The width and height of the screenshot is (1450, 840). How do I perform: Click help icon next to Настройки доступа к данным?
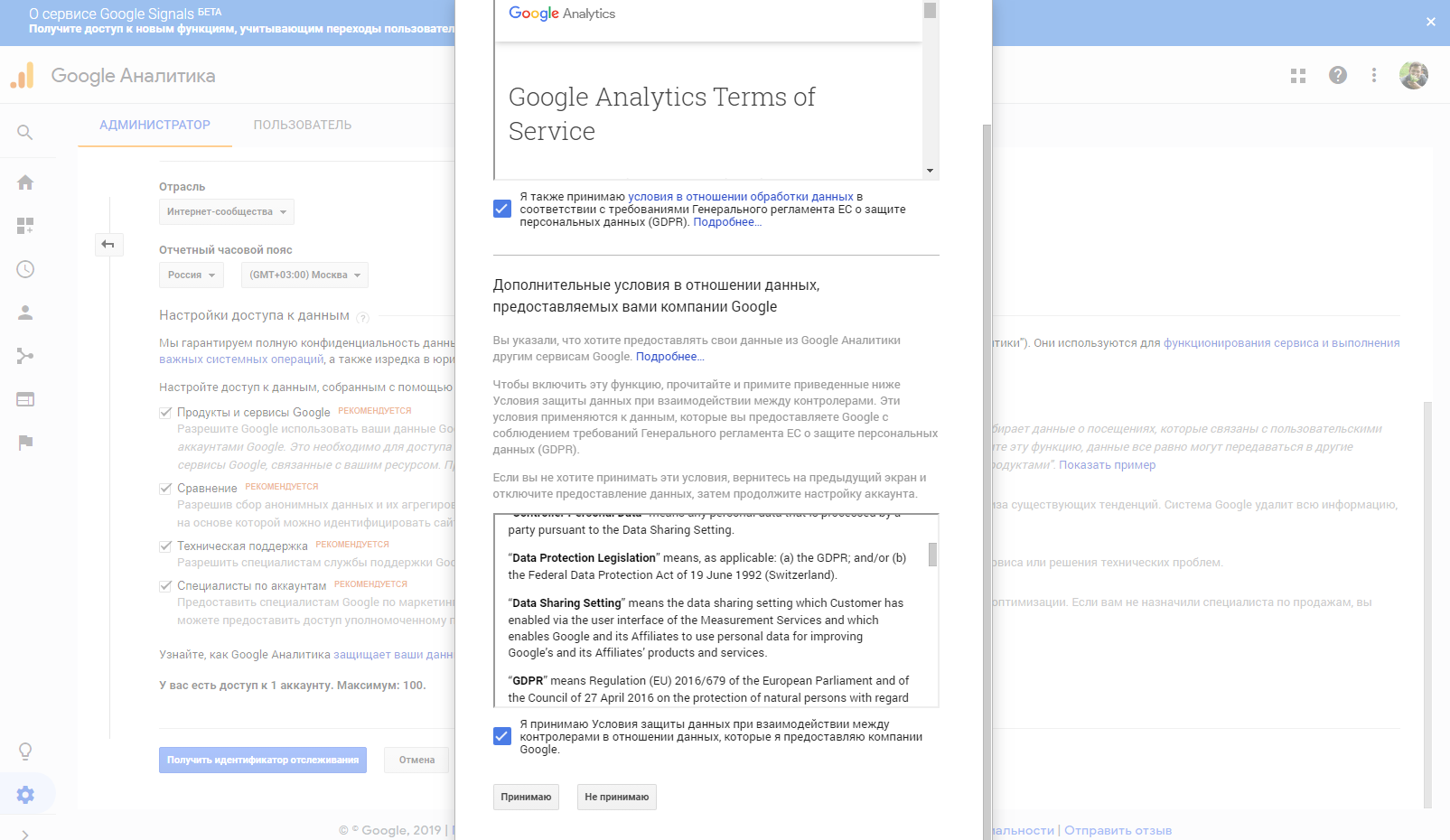pyautogui.click(x=363, y=318)
